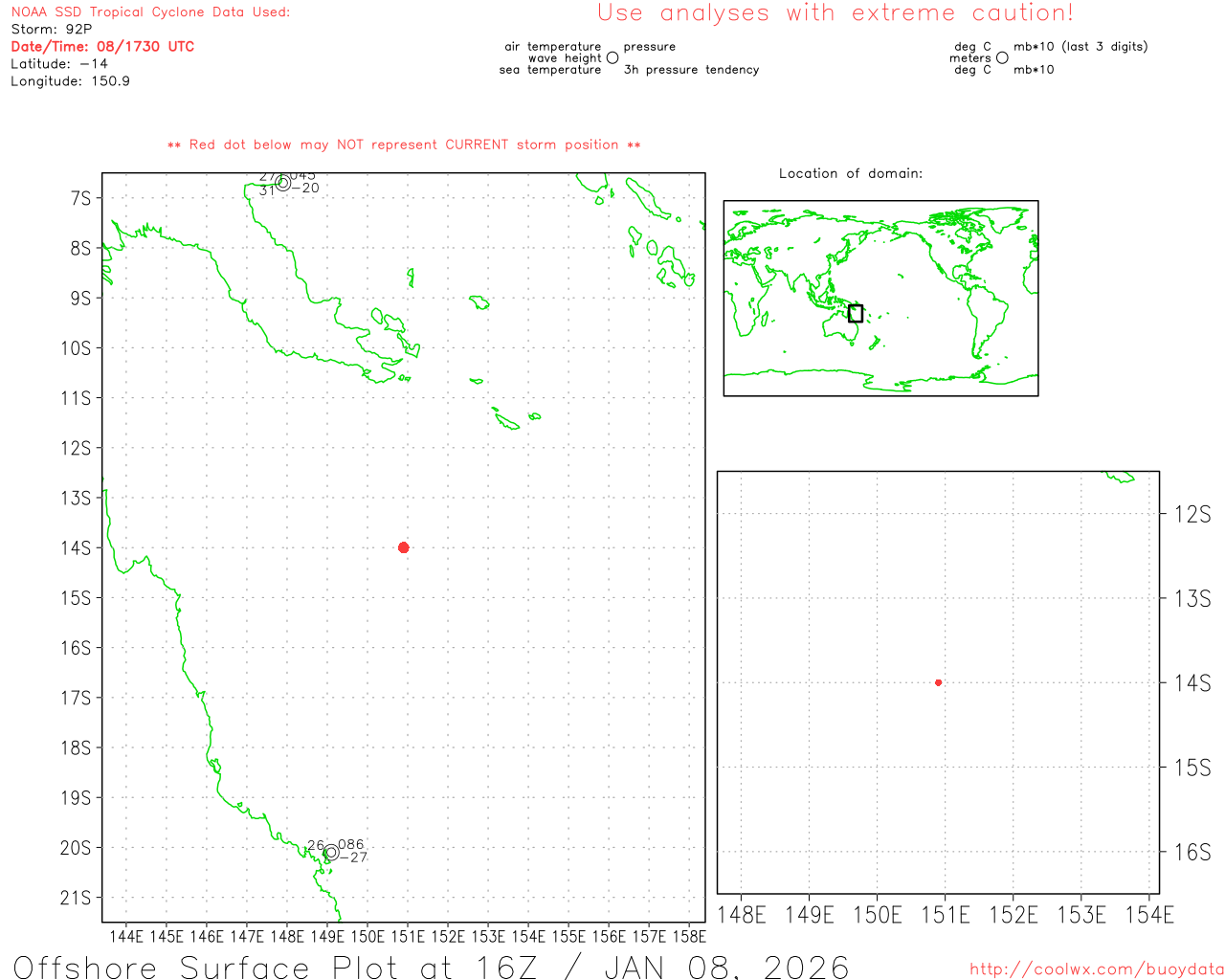This screenshot has width=1225, height=980.
Task: Click the red dot in the zoomed inset map
Action: click(x=938, y=682)
